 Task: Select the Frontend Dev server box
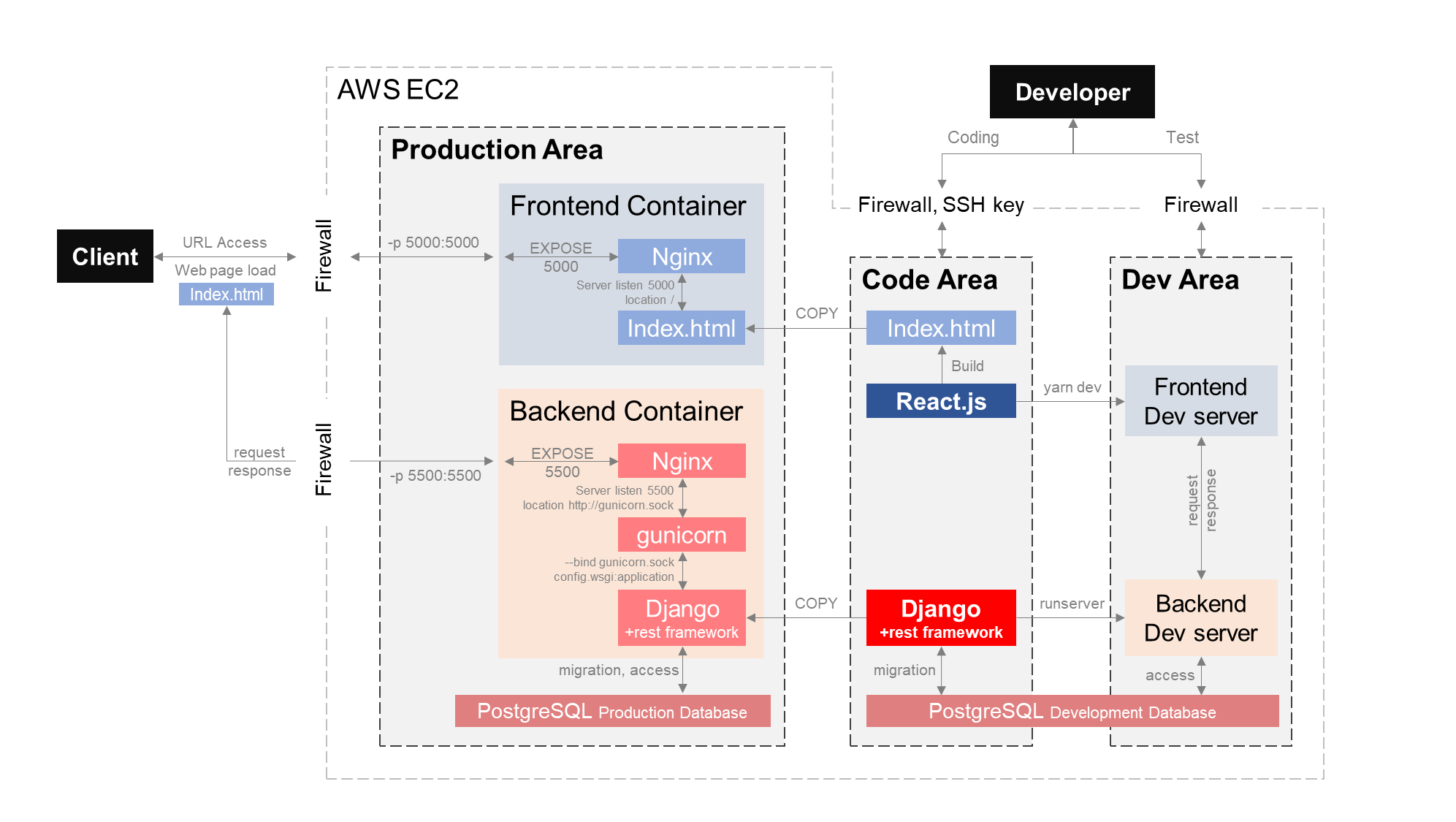click(1200, 401)
